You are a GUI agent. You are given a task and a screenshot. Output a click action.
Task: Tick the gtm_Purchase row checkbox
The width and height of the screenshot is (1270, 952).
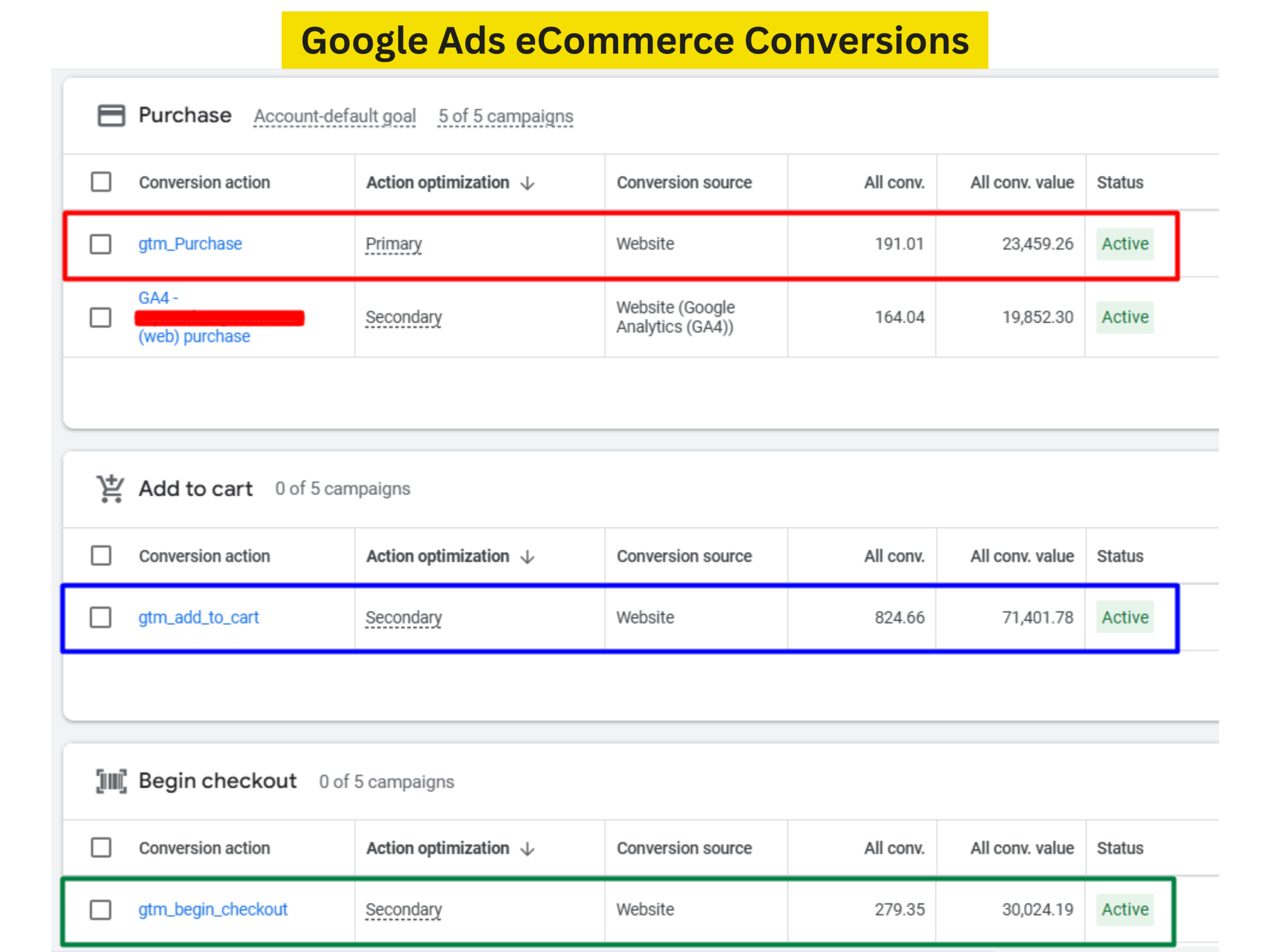click(101, 244)
